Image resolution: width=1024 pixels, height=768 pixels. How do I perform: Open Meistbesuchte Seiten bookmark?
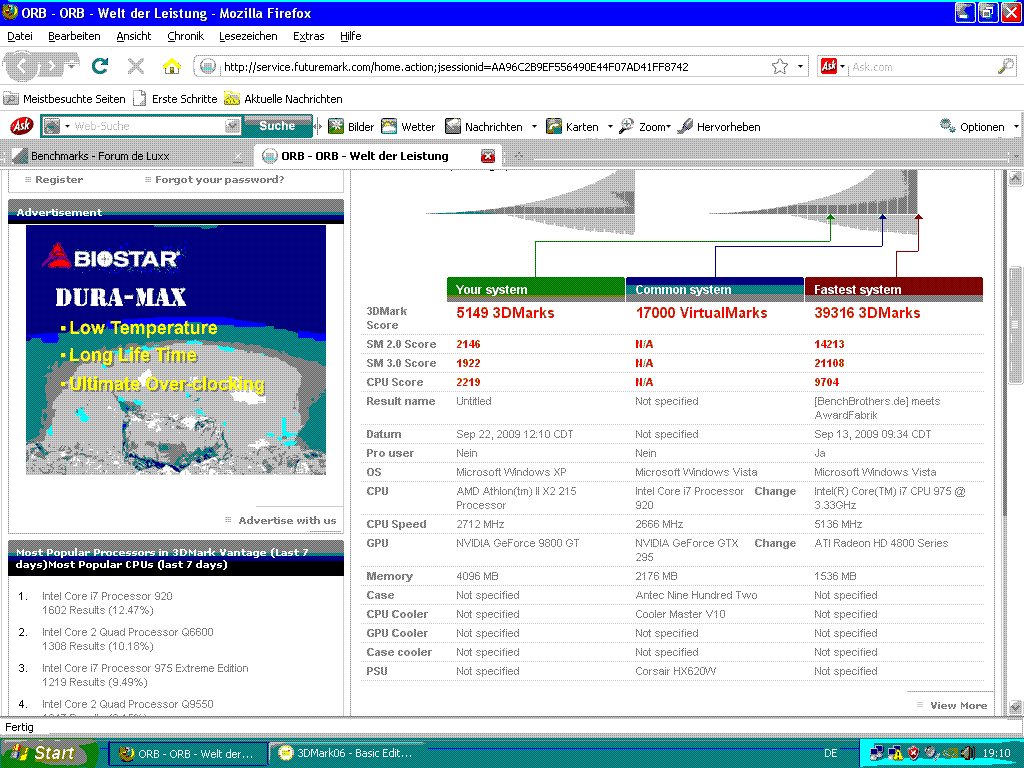(x=64, y=99)
